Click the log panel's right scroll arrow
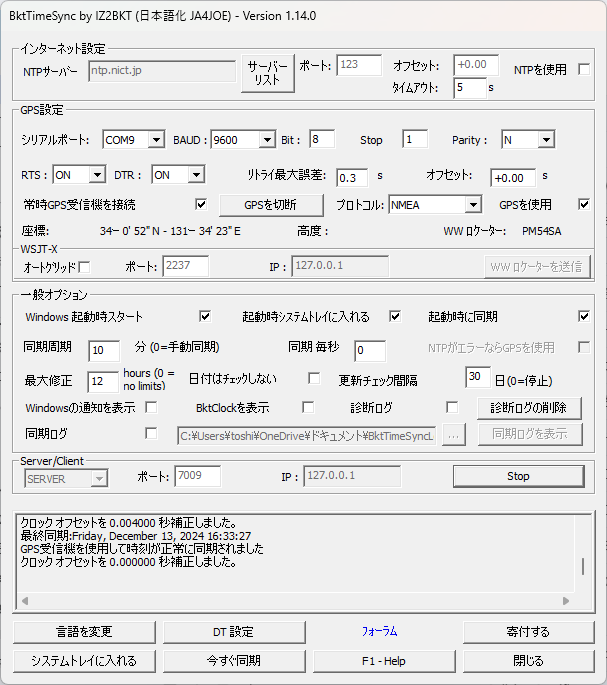The image size is (607, 685). pos(566,601)
